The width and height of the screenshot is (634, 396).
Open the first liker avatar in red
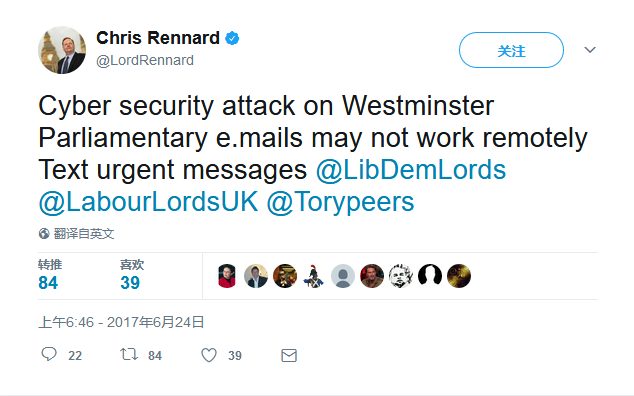(227, 276)
